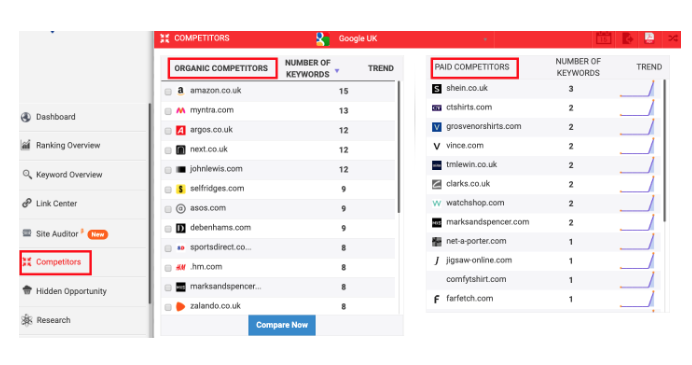Open the amazon.co.uk competitor row
Screen dimensions: 692x365
pyautogui.click(x=278, y=91)
